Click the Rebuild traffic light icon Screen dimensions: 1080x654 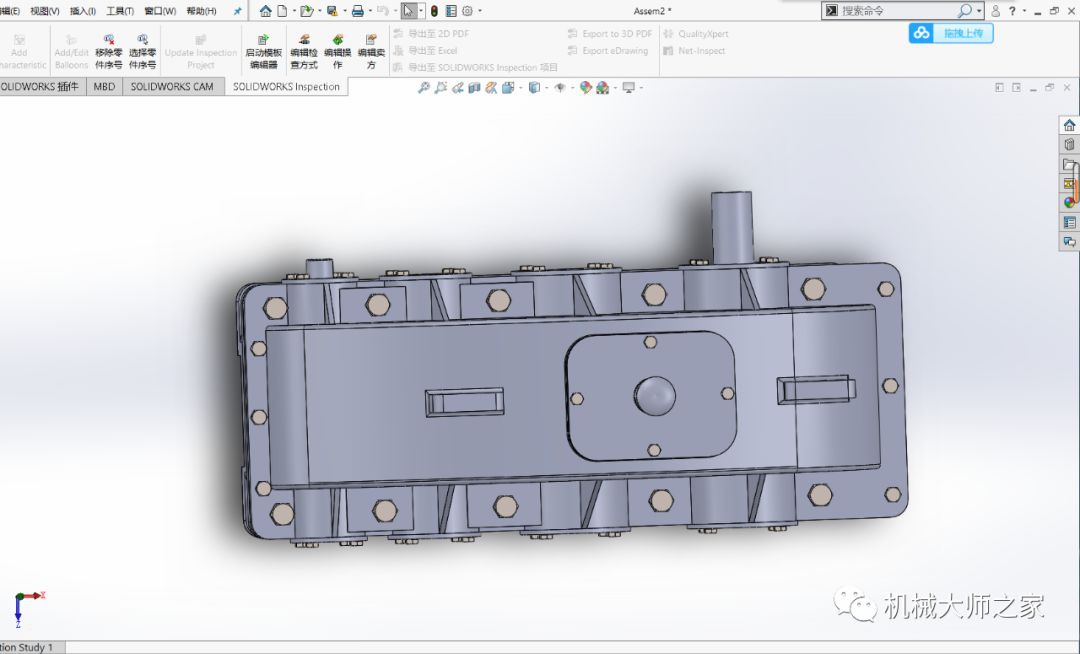(434, 11)
